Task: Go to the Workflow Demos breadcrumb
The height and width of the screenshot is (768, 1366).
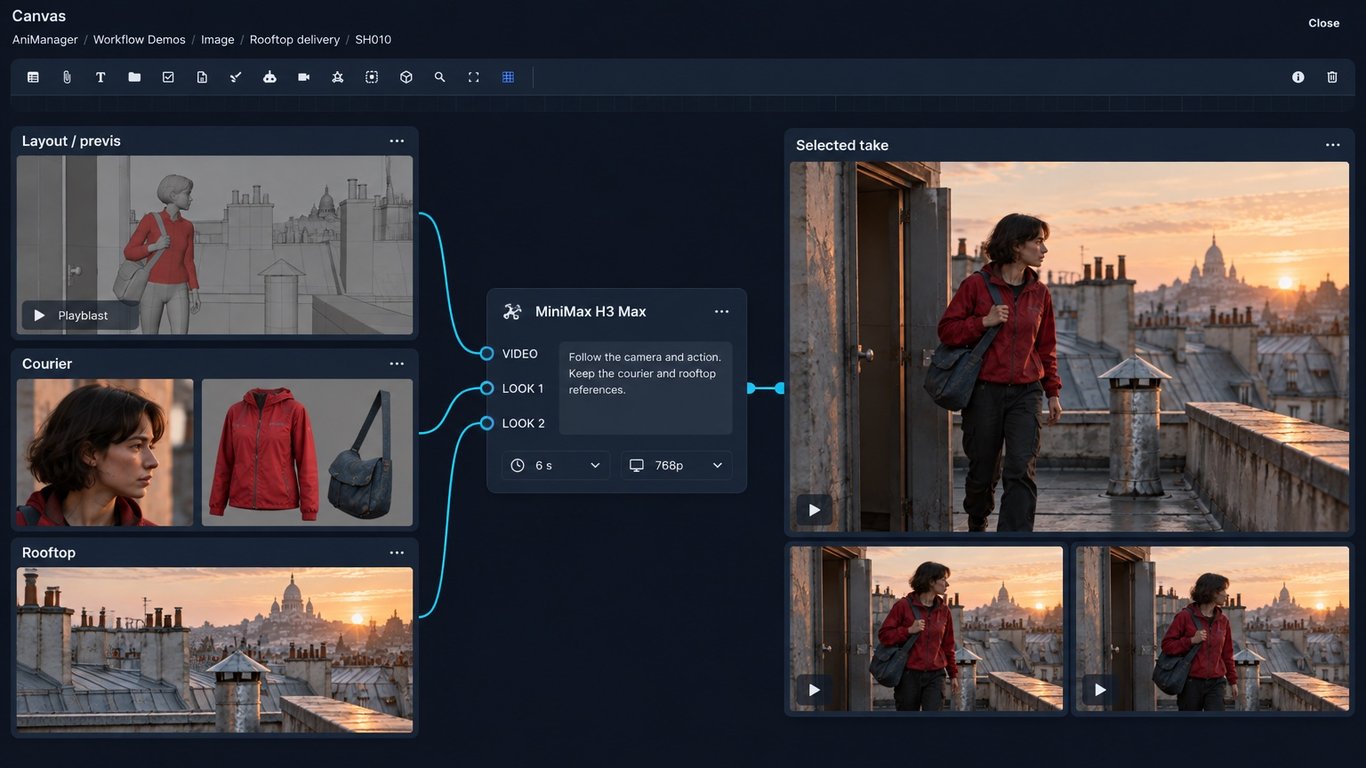Action: click(x=139, y=40)
